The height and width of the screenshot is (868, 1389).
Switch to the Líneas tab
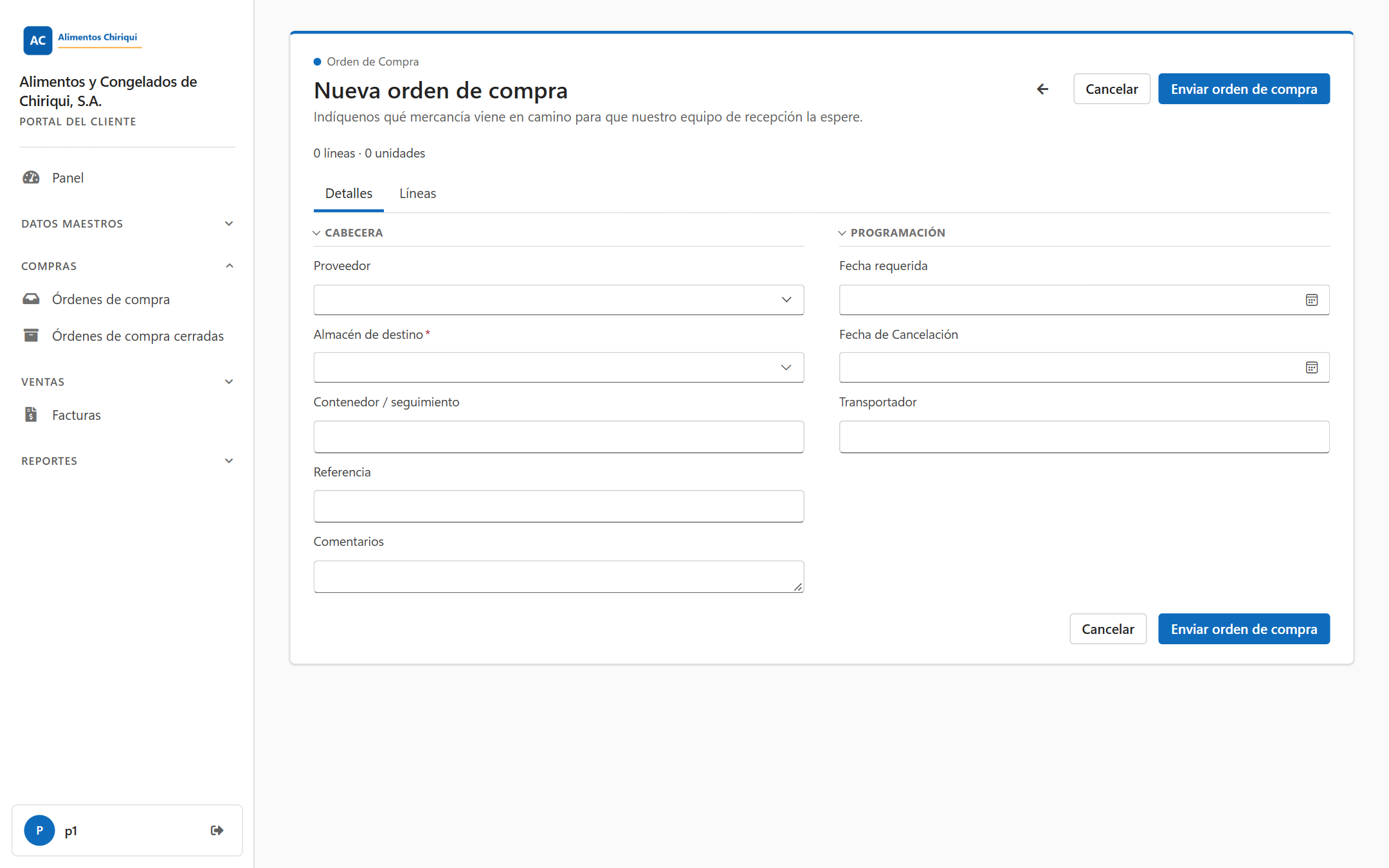417,194
